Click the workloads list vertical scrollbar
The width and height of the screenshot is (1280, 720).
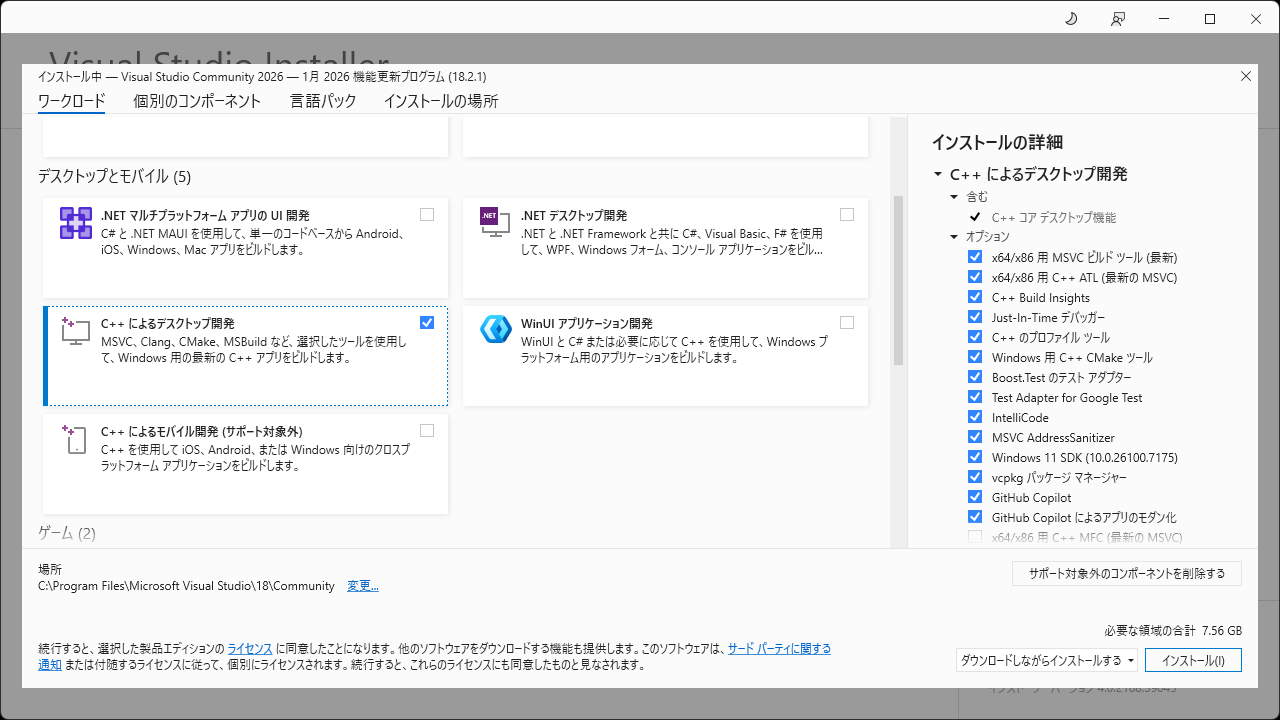[897, 280]
